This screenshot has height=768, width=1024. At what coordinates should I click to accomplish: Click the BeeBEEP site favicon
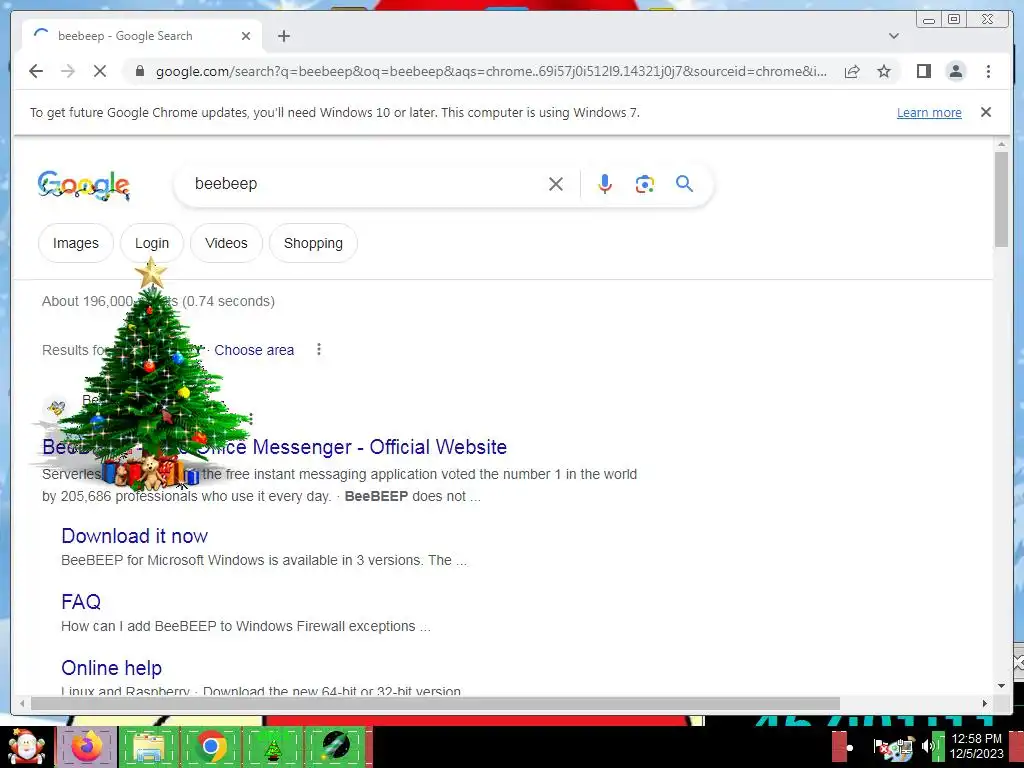pos(57,409)
